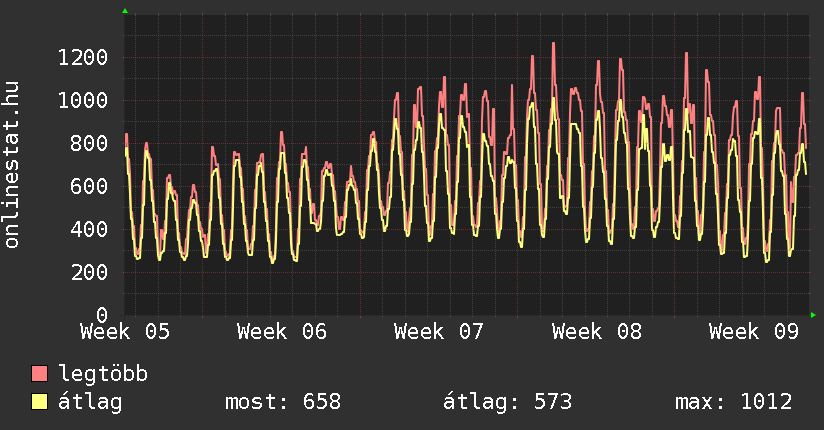Click the 'most: 658' current value
This screenshot has width=824, height=430.
tap(283, 402)
